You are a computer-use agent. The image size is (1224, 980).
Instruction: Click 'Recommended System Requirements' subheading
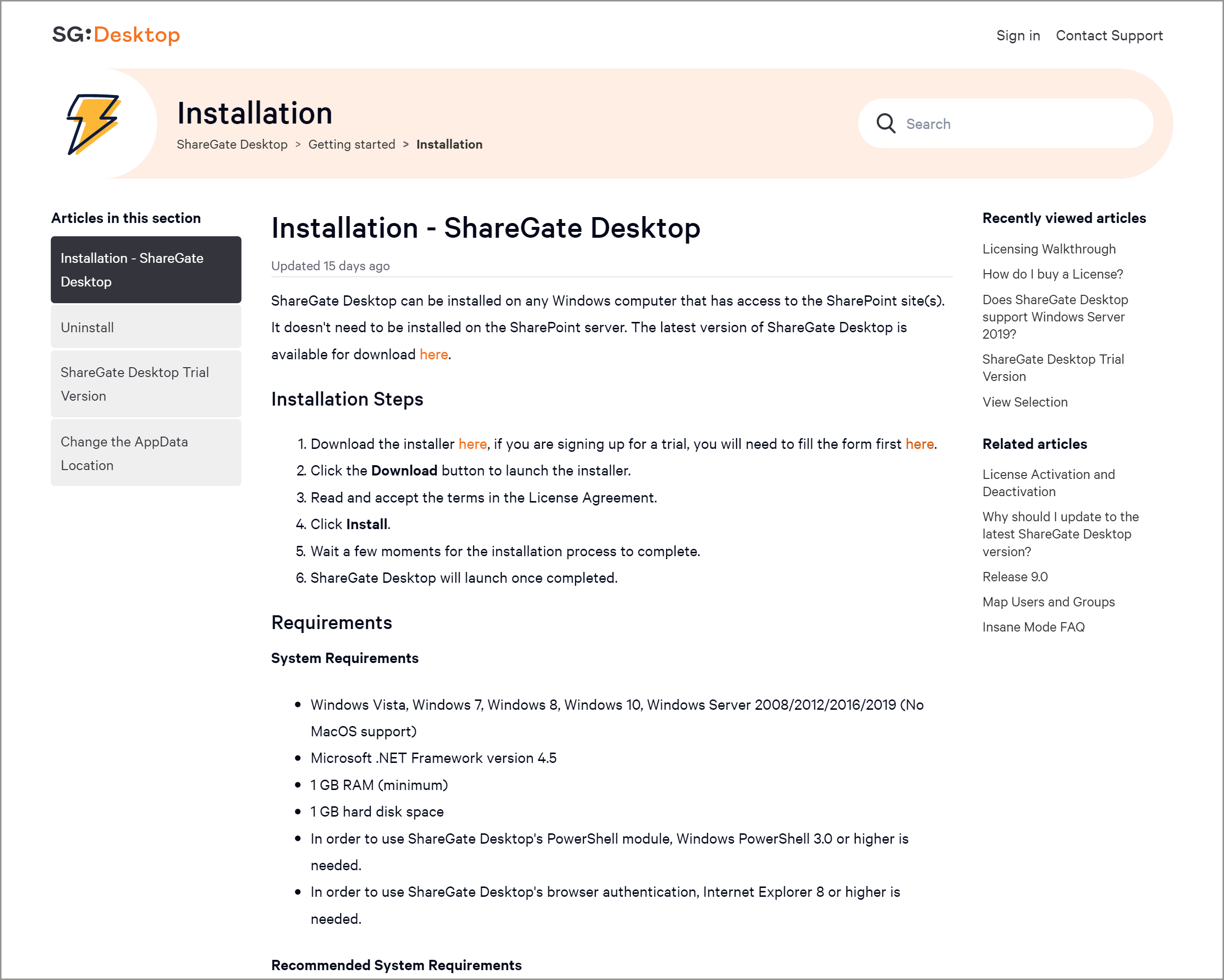(396, 965)
